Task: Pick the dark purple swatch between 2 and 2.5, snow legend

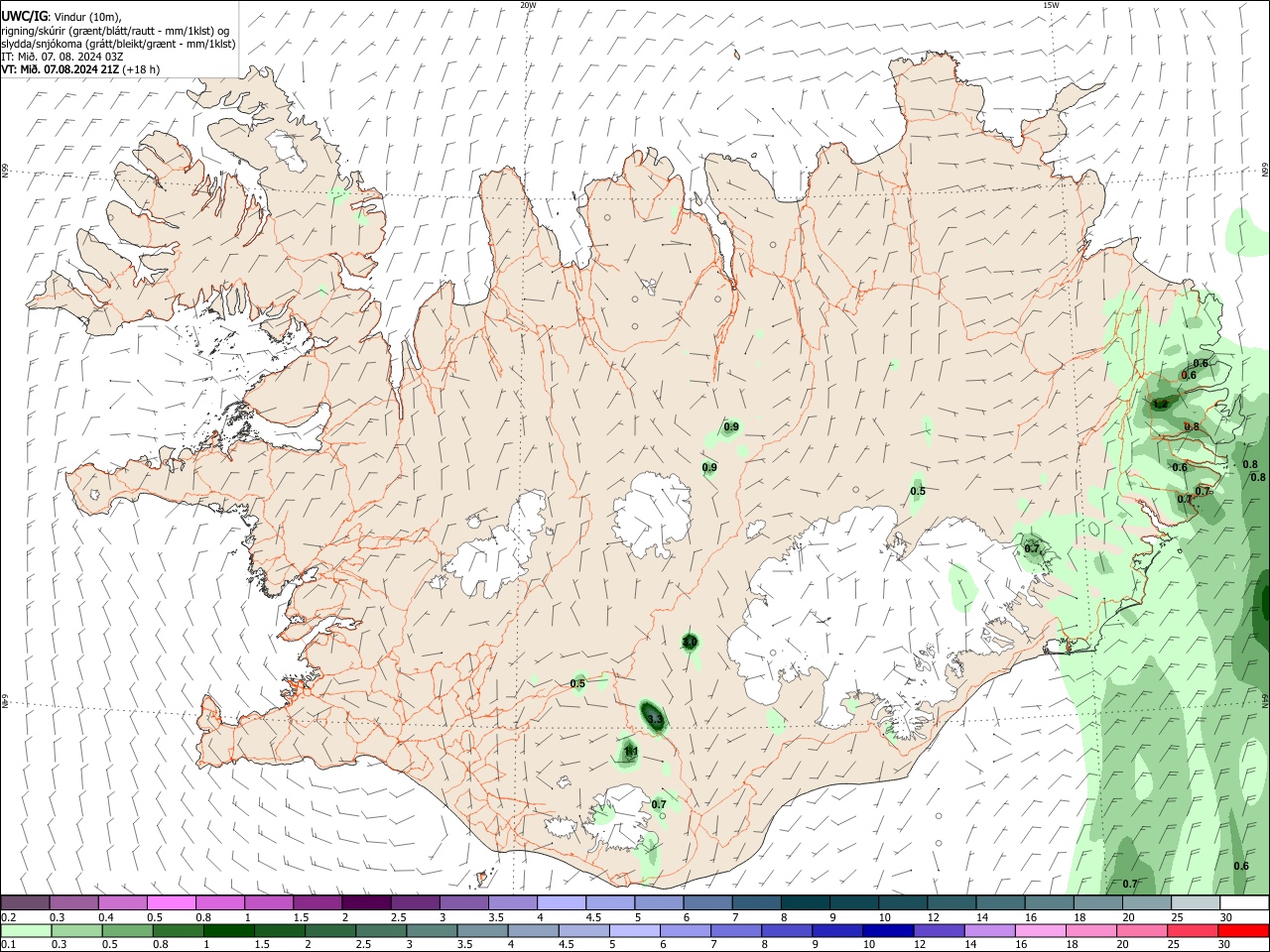Action: pos(366,902)
